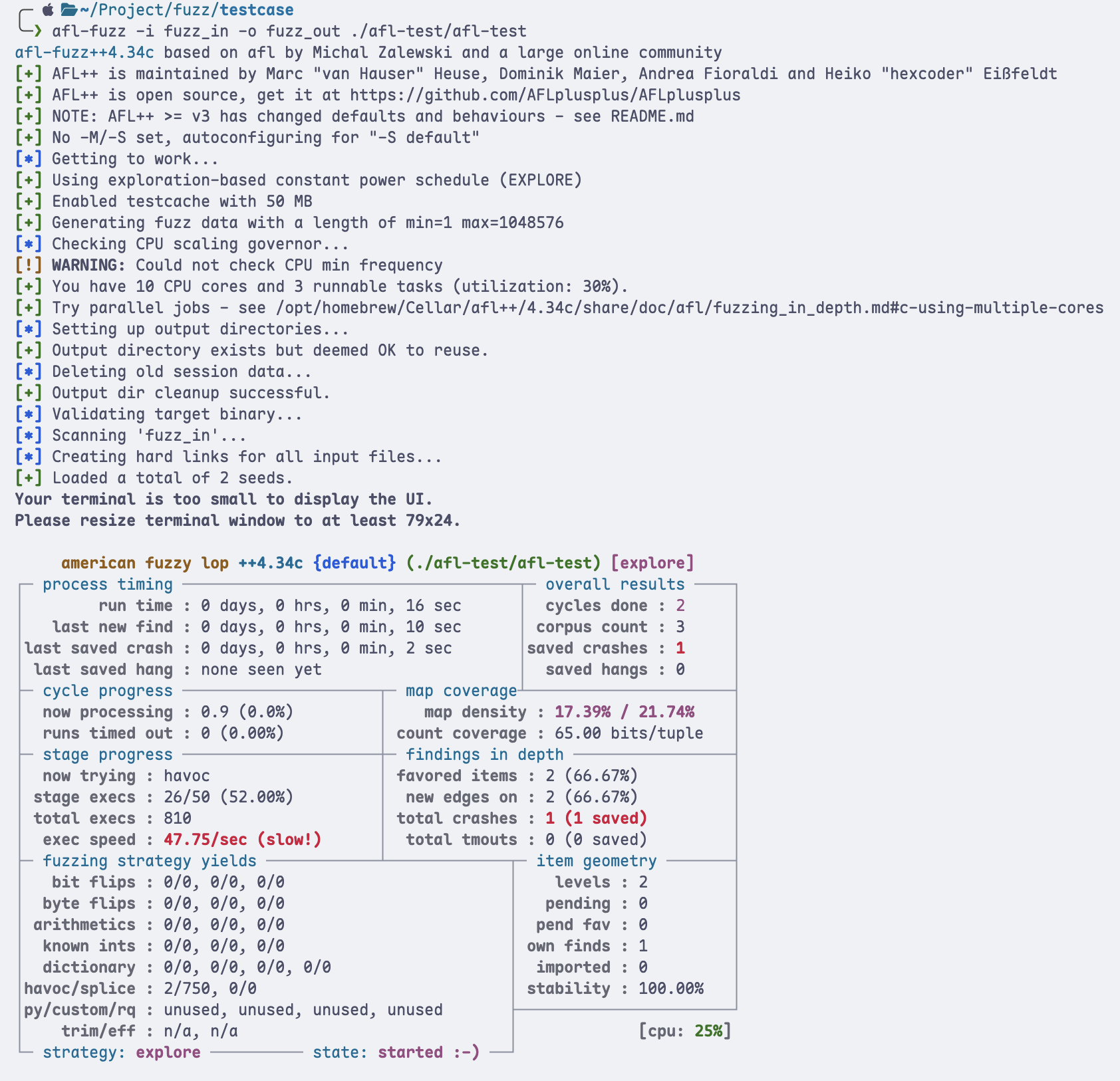Click the green prompt arrow before afl-fuzz
The height and width of the screenshot is (1081, 1120).
coord(38,31)
